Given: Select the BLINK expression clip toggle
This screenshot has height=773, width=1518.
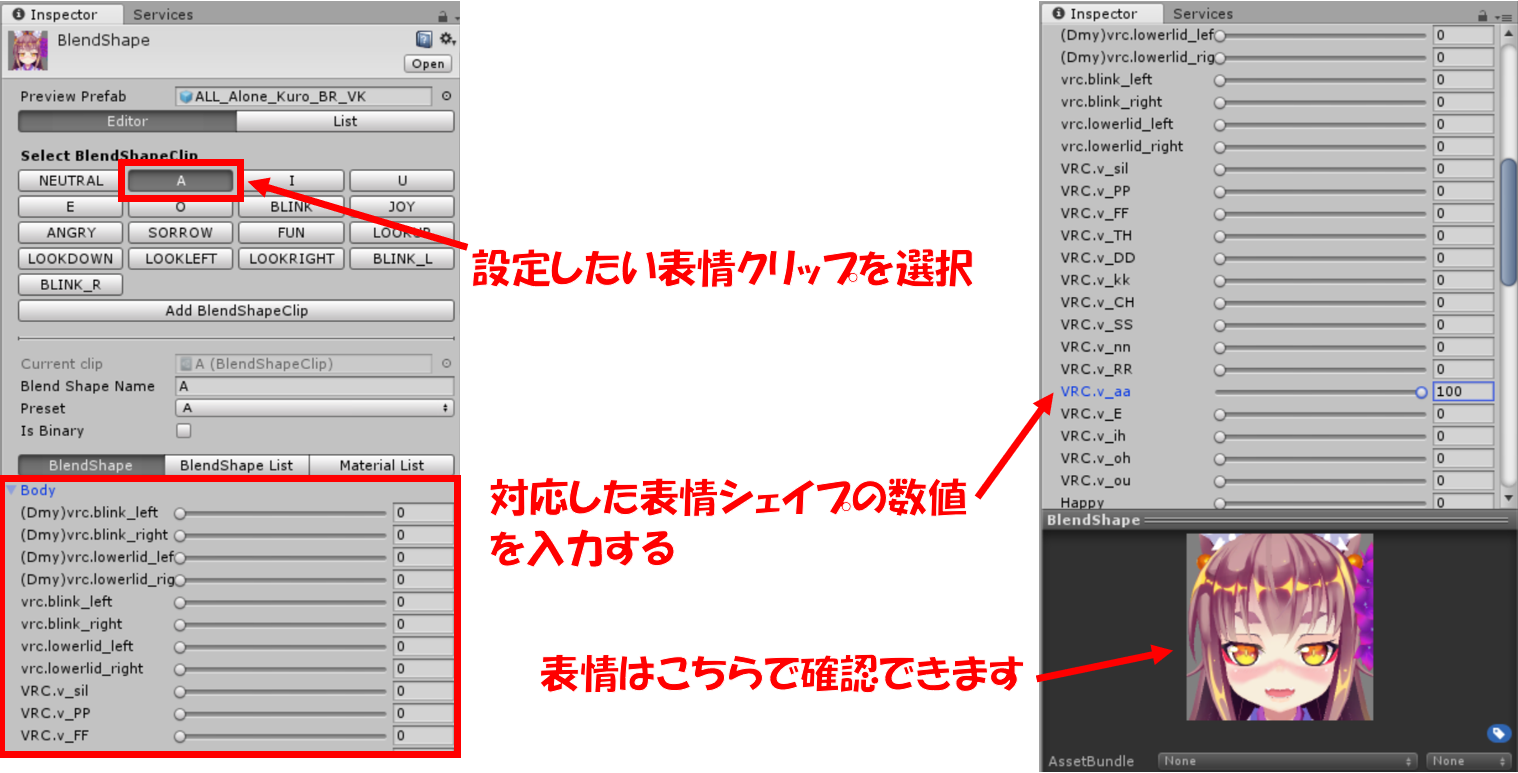Looking at the screenshot, I should point(291,207).
